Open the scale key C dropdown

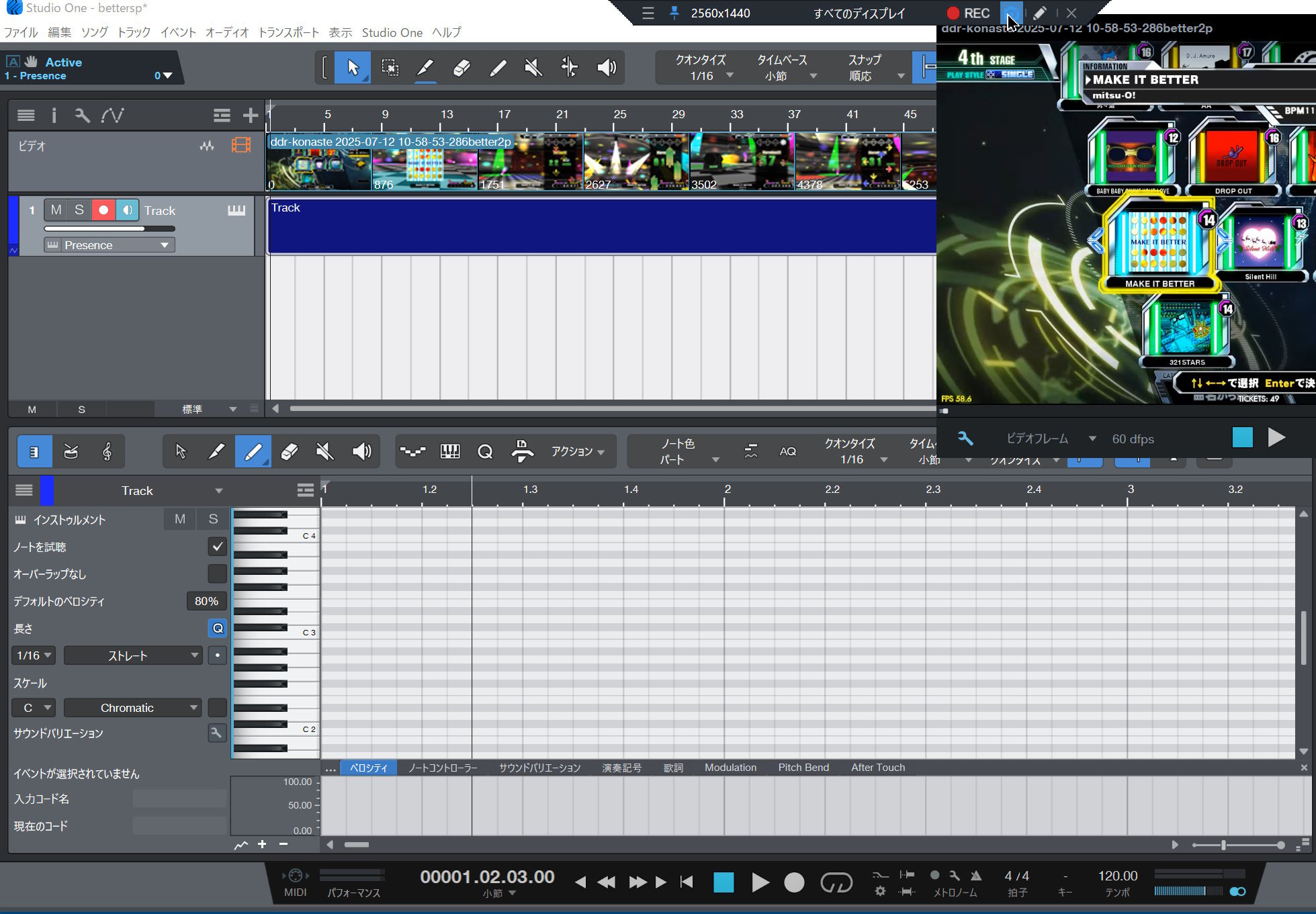click(34, 708)
